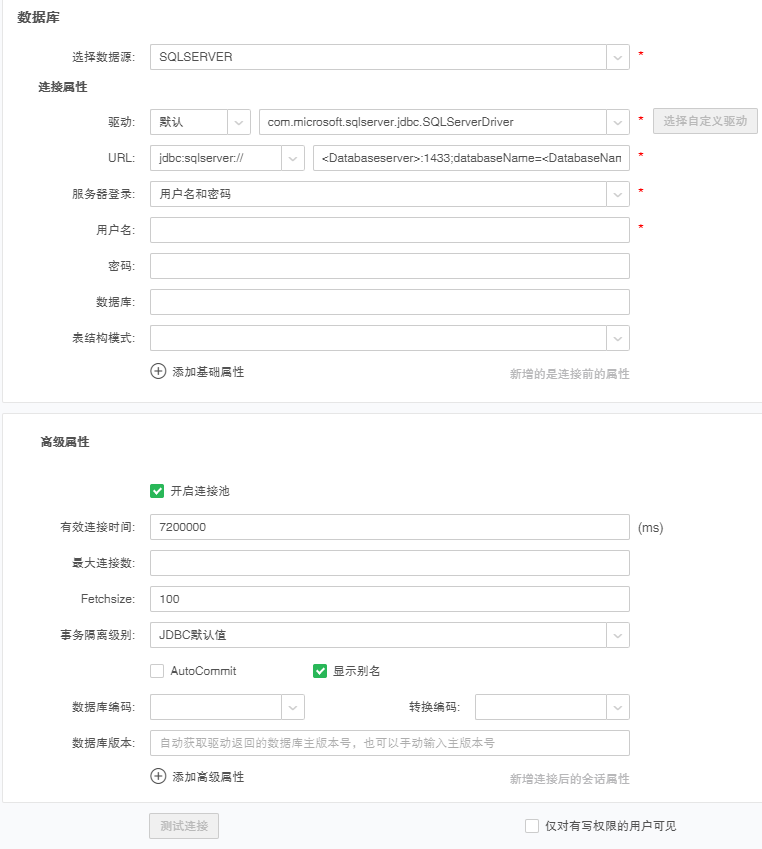The image size is (762, 849).
Task: Expand the 驱动 默认 dropdown
Action: [x=239, y=122]
